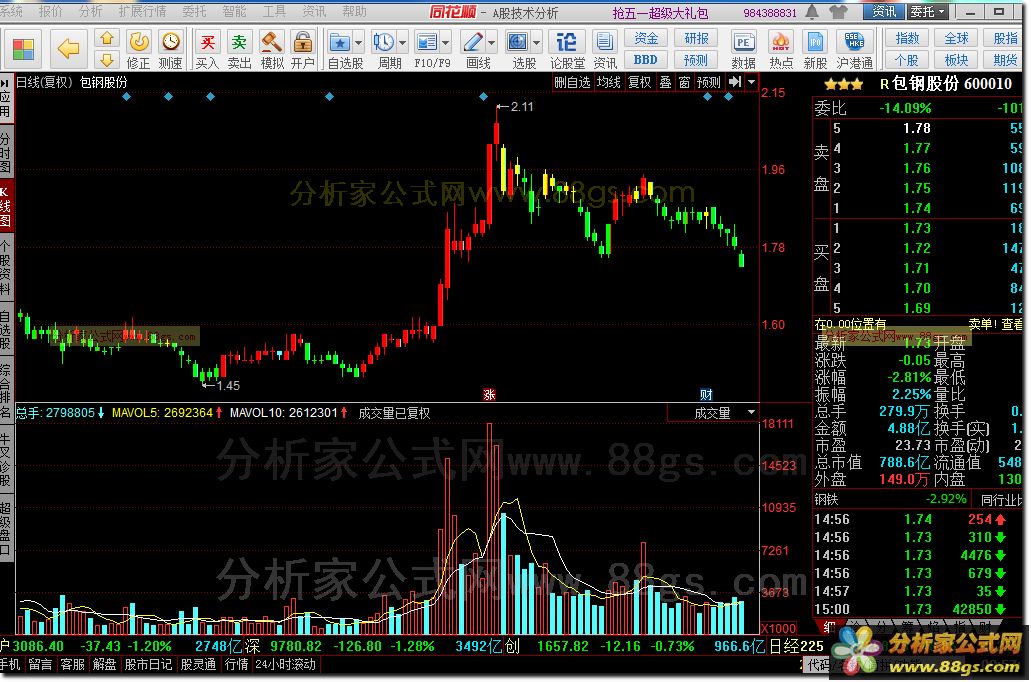Expand the 周期 dropdown arrow

pos(402,43)
